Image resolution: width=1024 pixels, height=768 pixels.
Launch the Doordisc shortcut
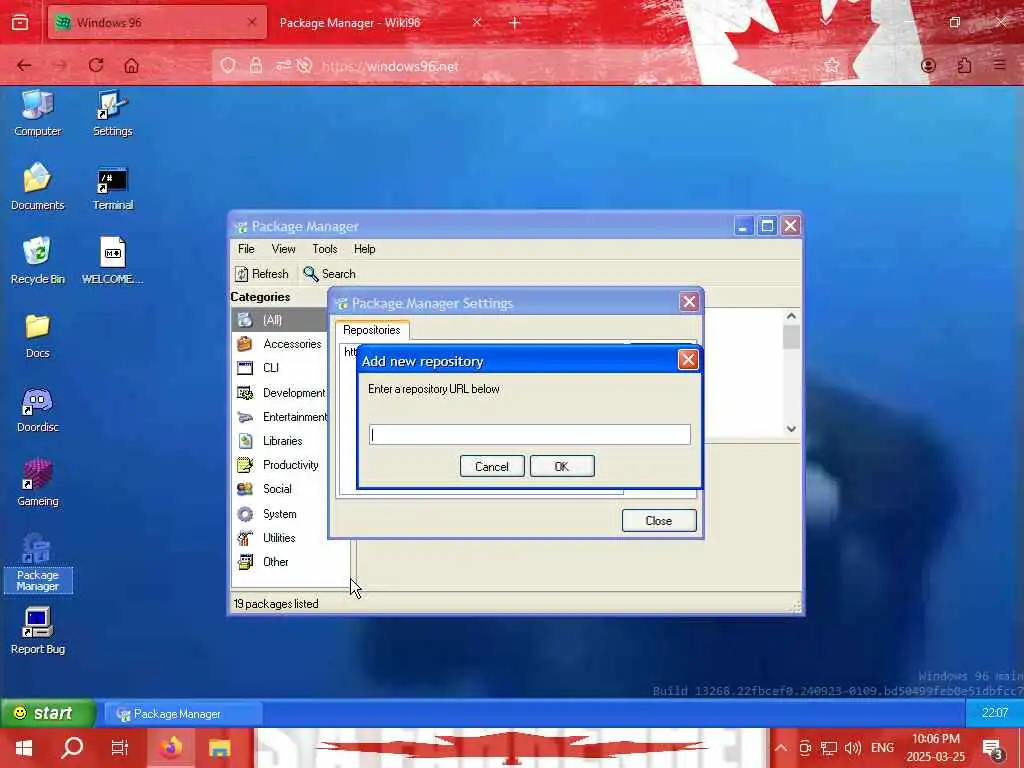37,409
